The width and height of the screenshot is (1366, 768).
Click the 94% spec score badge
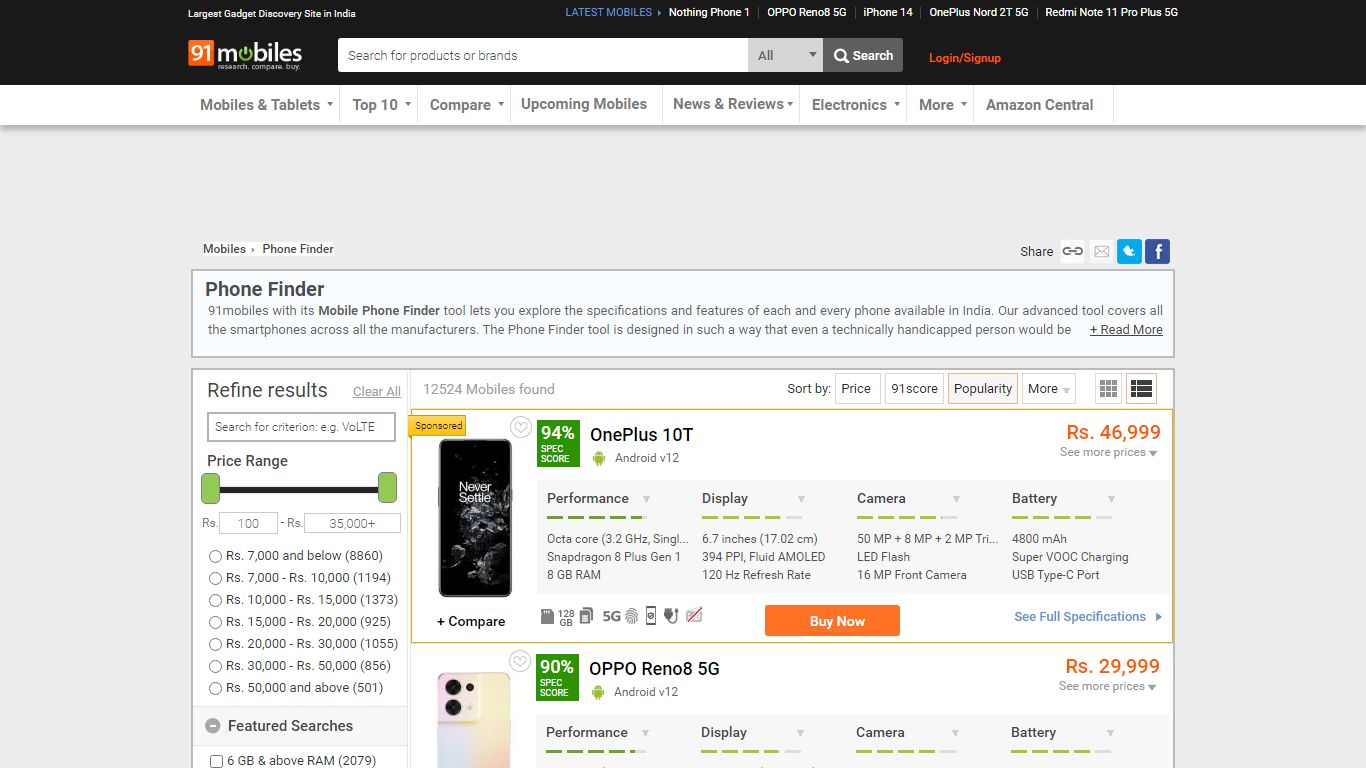558,443
